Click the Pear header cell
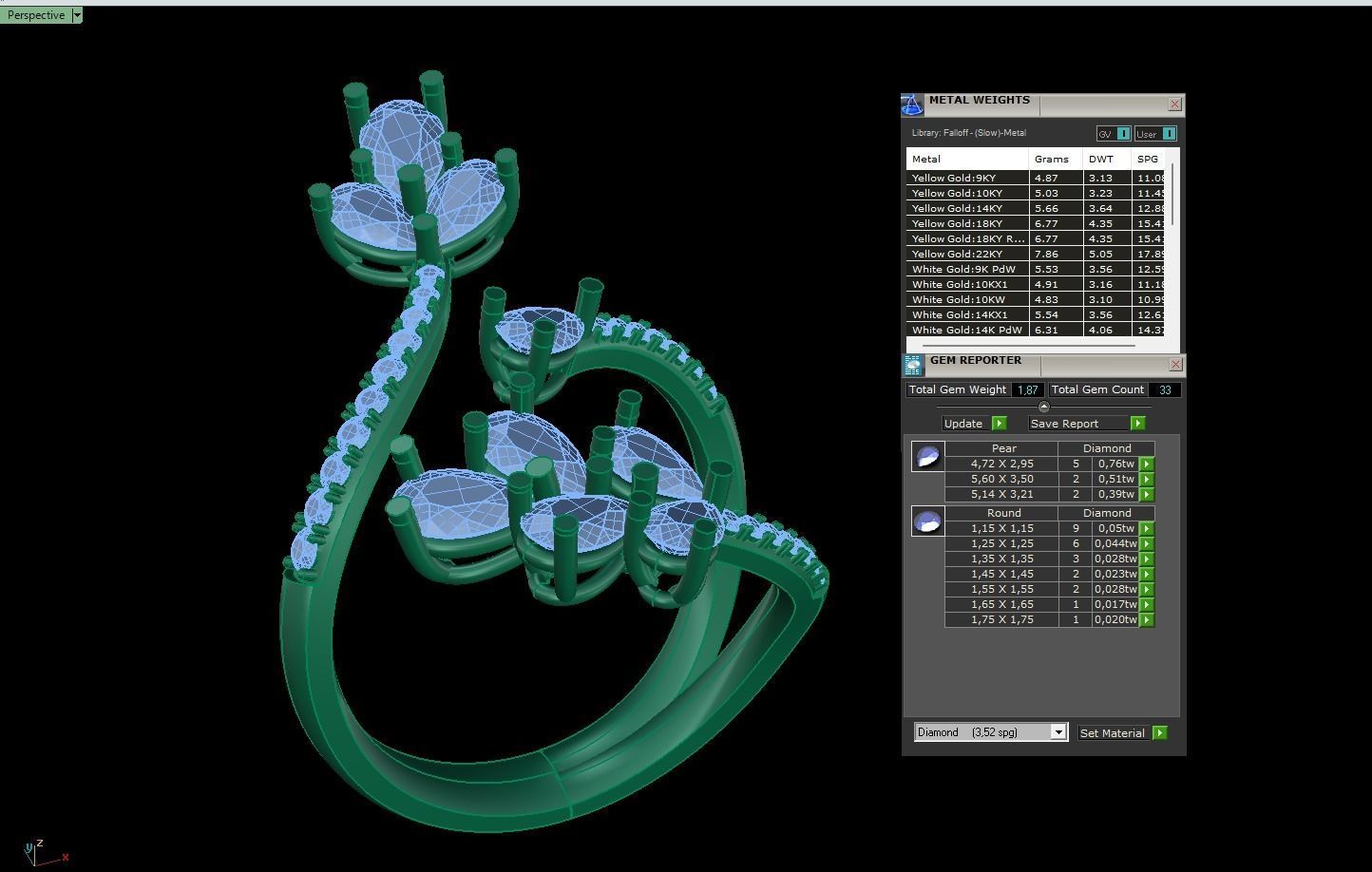The image size is (1372, 872). 1002,448
